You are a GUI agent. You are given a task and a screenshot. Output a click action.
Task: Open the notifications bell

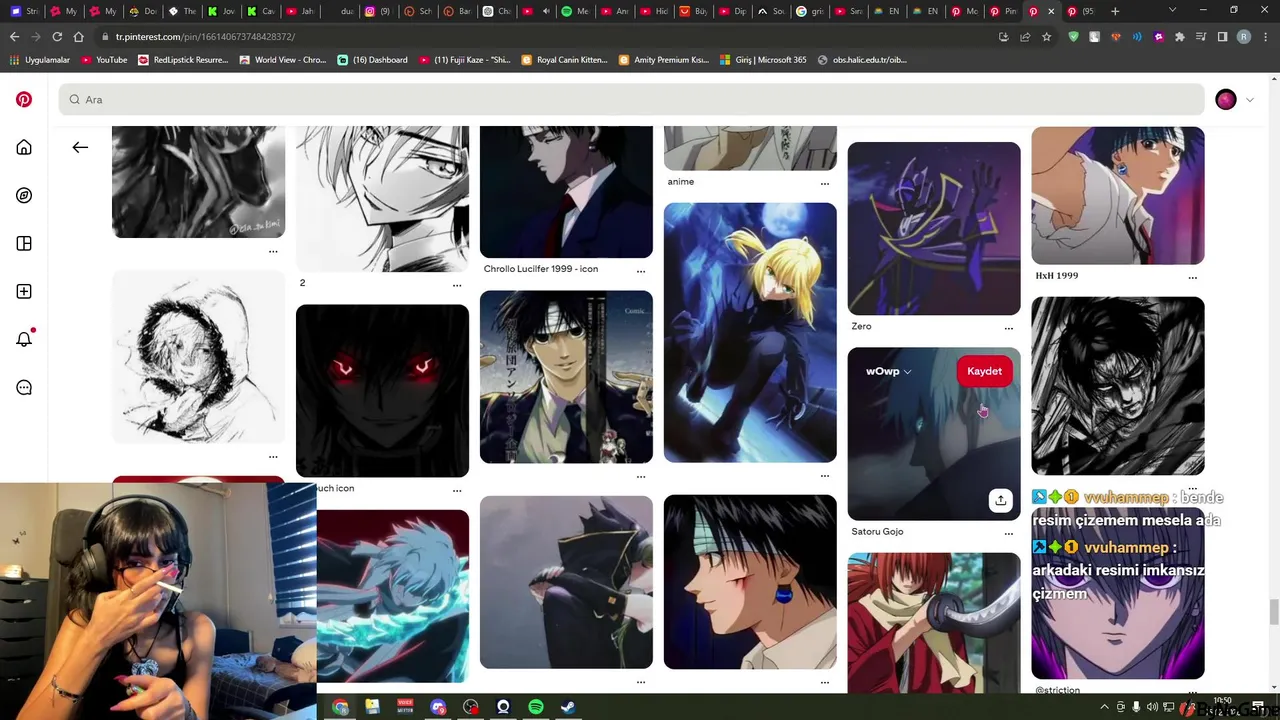24,339
